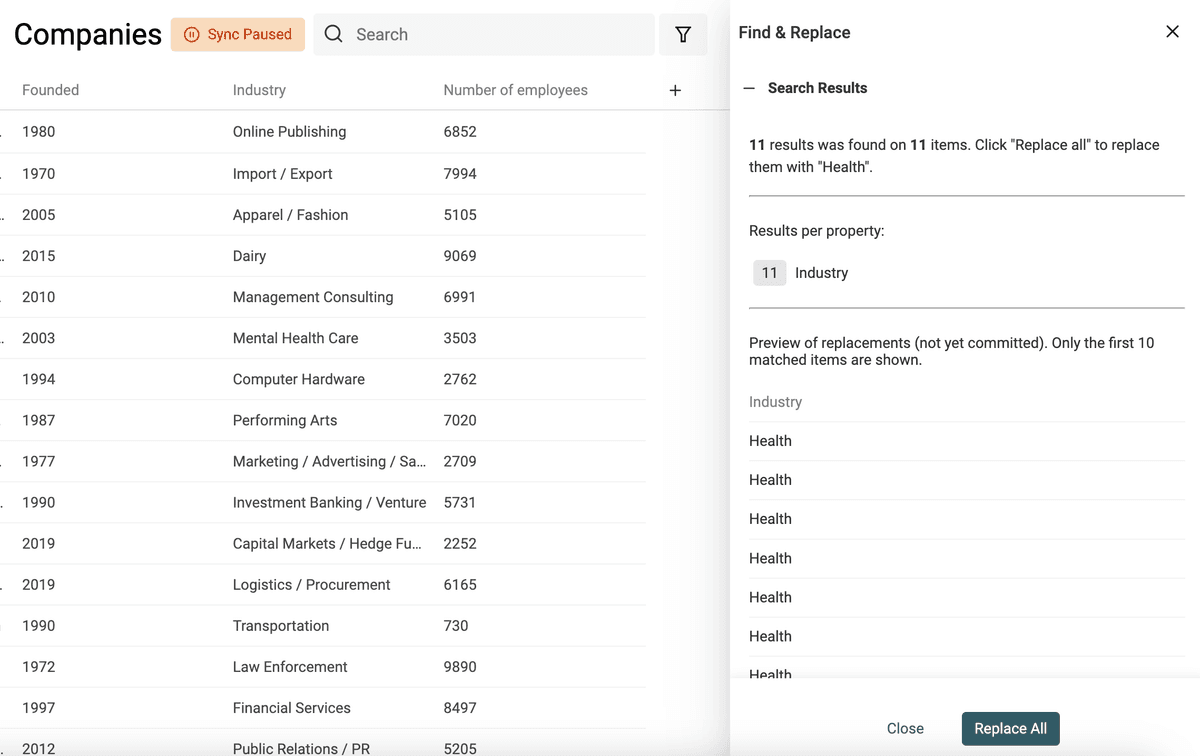1200x756 pixels.
Task: Click employee count 8497
Action: (460, 707)
